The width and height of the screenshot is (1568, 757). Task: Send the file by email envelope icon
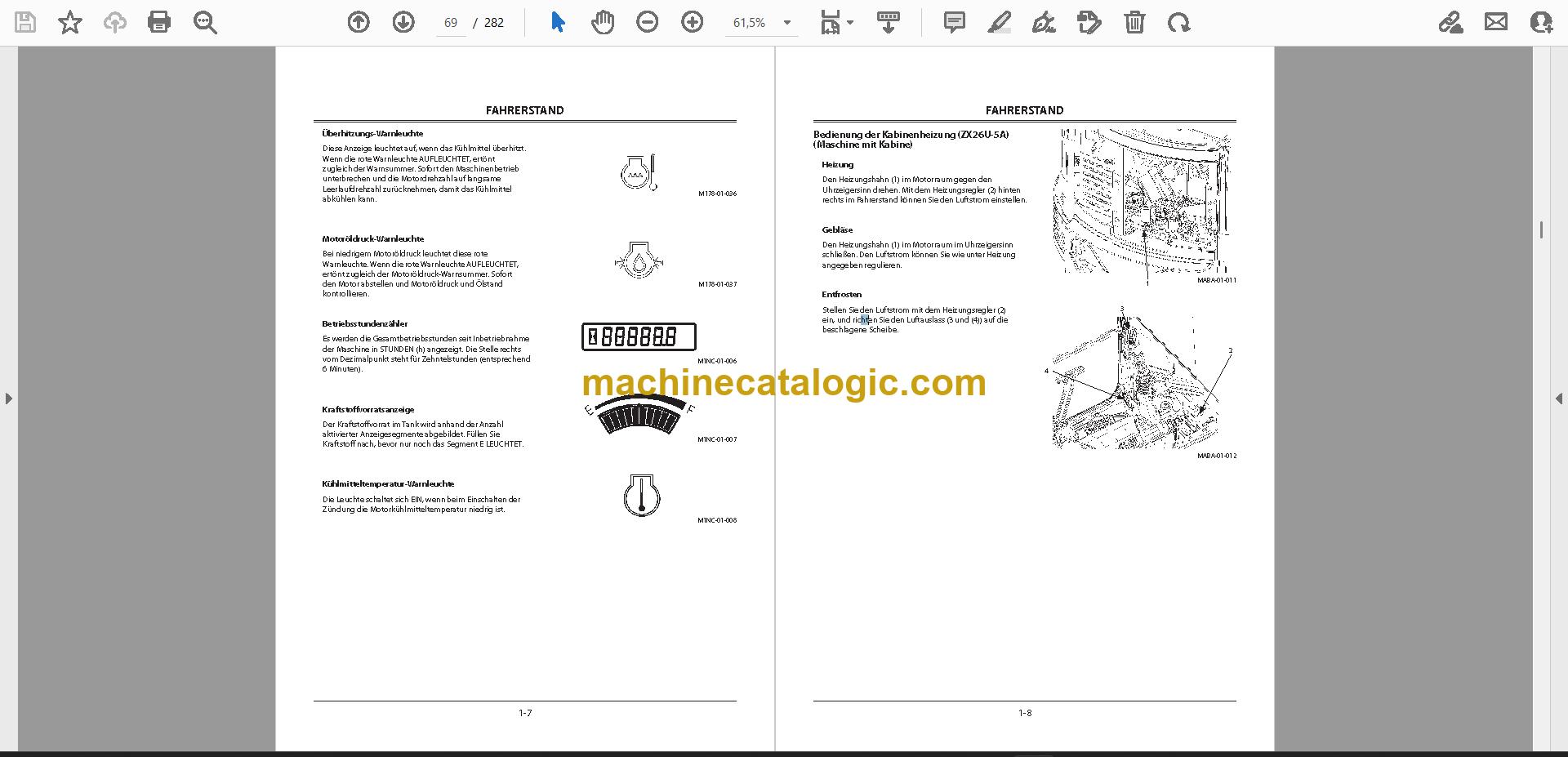(x=1496, y=22)
